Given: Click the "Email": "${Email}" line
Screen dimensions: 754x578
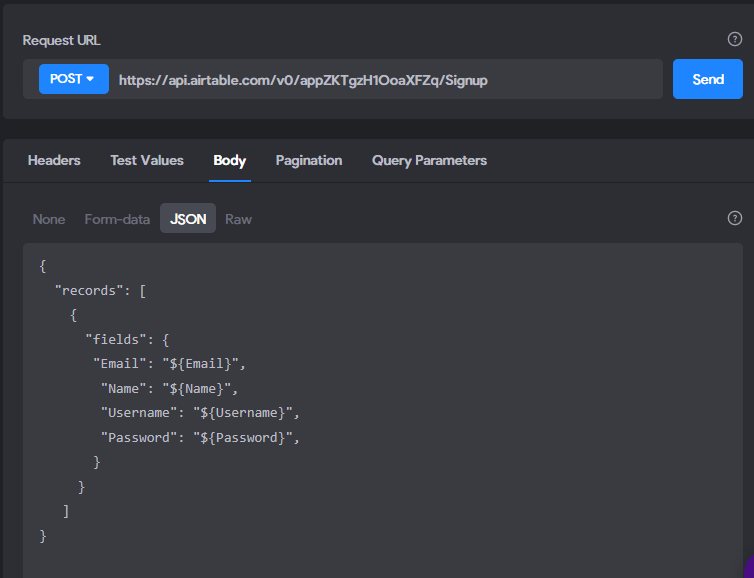Looking at the screenshot, I should (x=169, y=364).
